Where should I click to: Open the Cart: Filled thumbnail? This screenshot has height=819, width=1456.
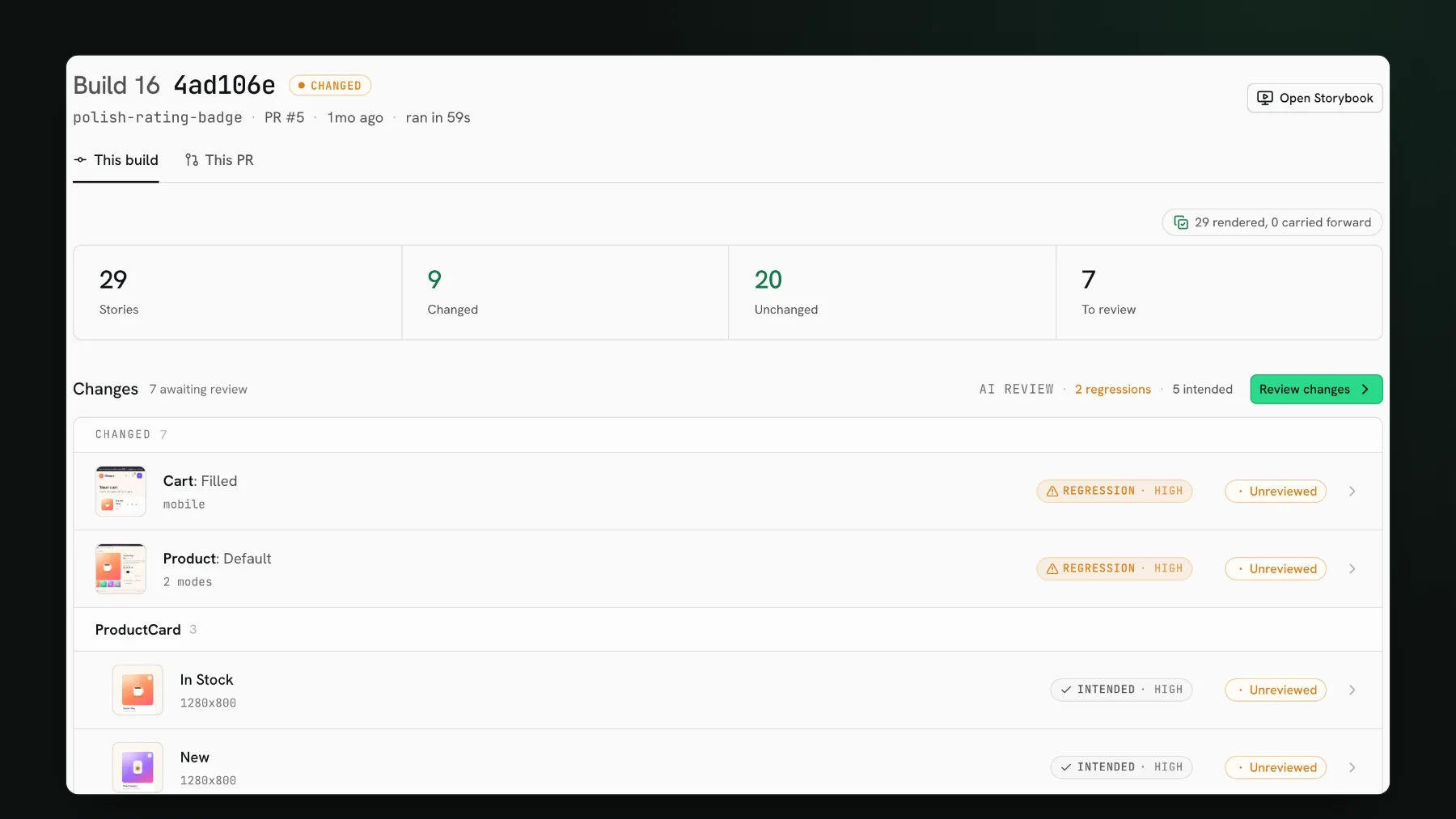[x=121, y=492]
